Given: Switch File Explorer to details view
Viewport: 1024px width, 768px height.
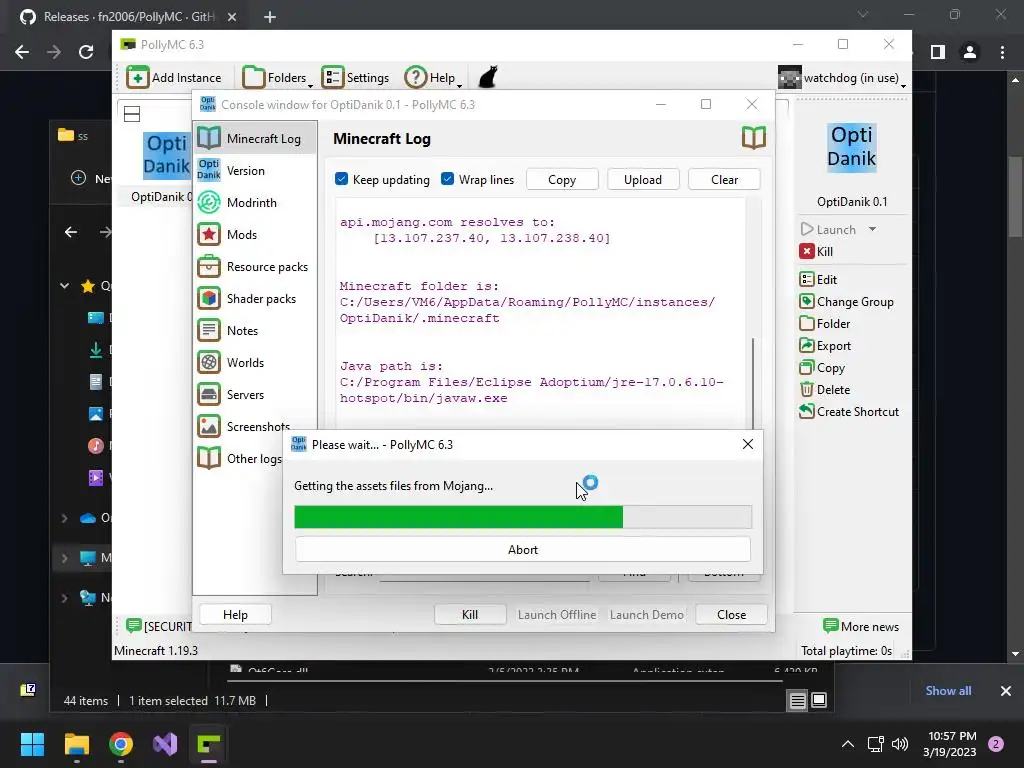Looking at the screenshot, I should [x=797, y=701].
